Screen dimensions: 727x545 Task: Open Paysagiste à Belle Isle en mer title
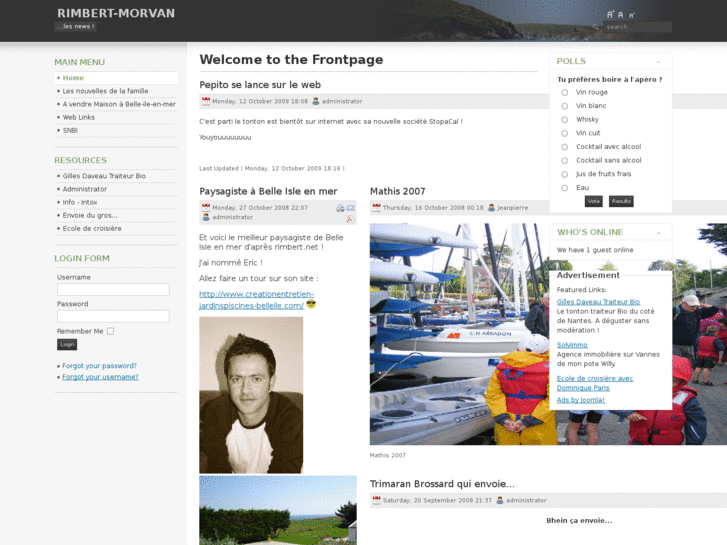tap(268, 191)
